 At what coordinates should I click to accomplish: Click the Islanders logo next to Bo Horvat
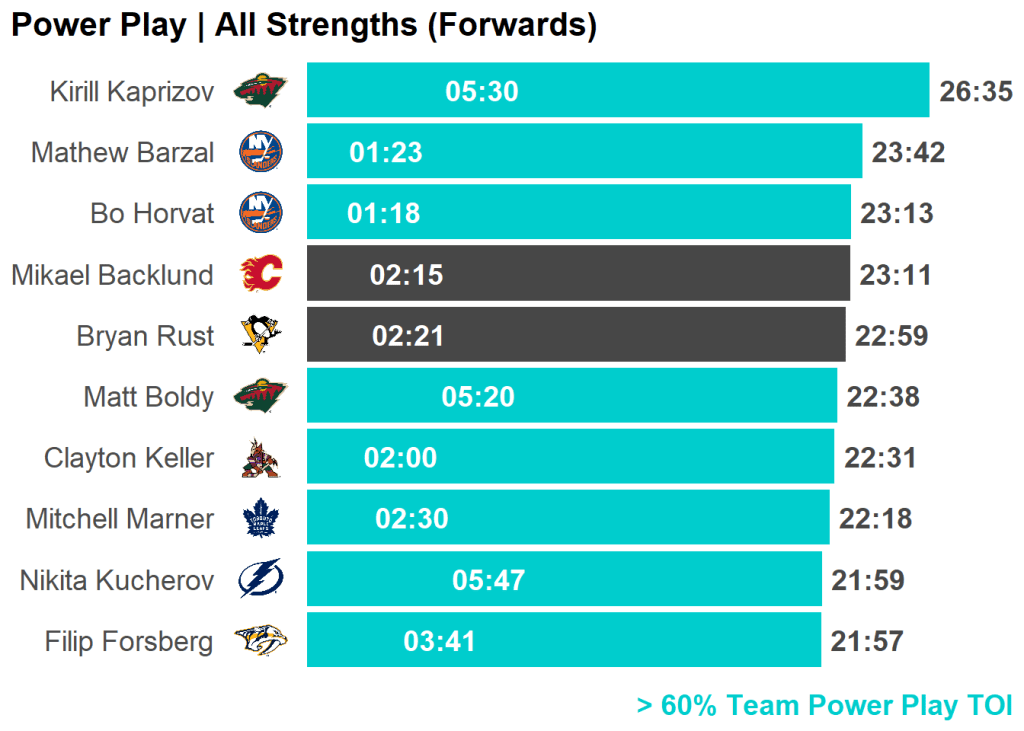(260, 213)
